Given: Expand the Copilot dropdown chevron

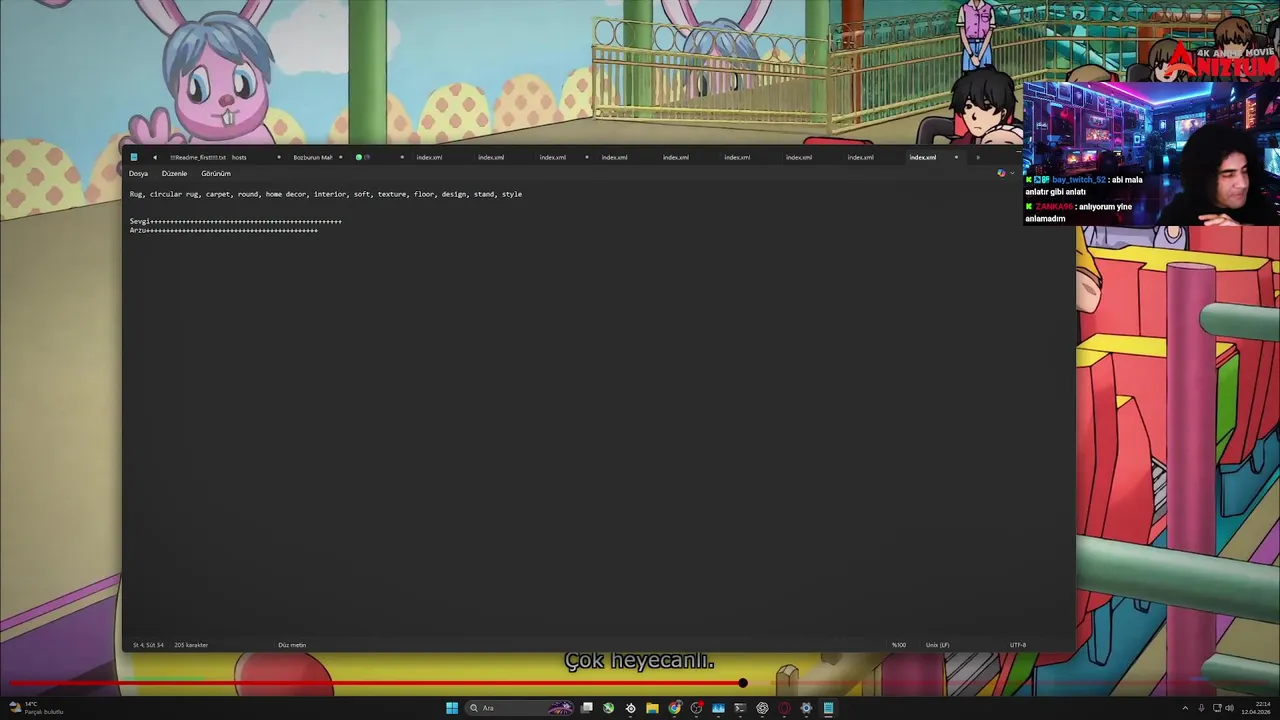Looking at the screenshot, I should click(x=1011, y=174).
